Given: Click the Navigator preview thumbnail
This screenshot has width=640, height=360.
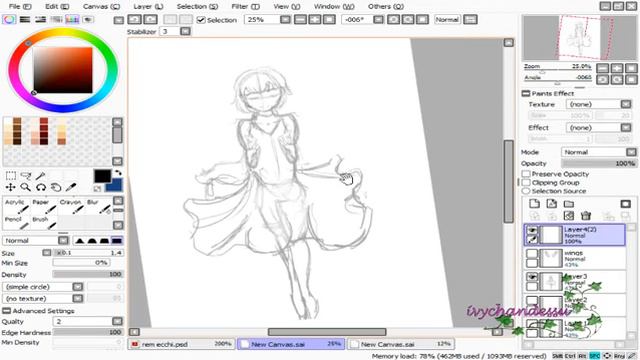Looking at the screenshot, I should (x=580, y=38).
